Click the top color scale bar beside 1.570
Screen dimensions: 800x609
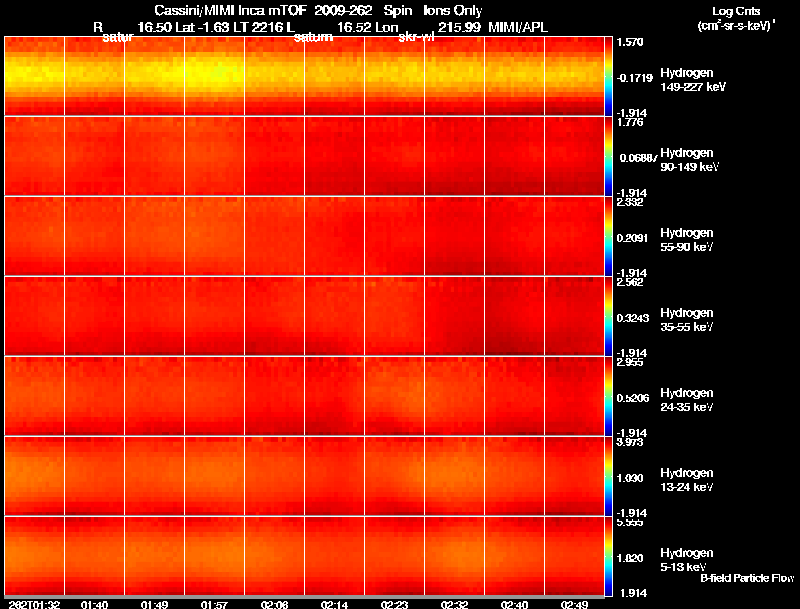(x=608, y=76)
